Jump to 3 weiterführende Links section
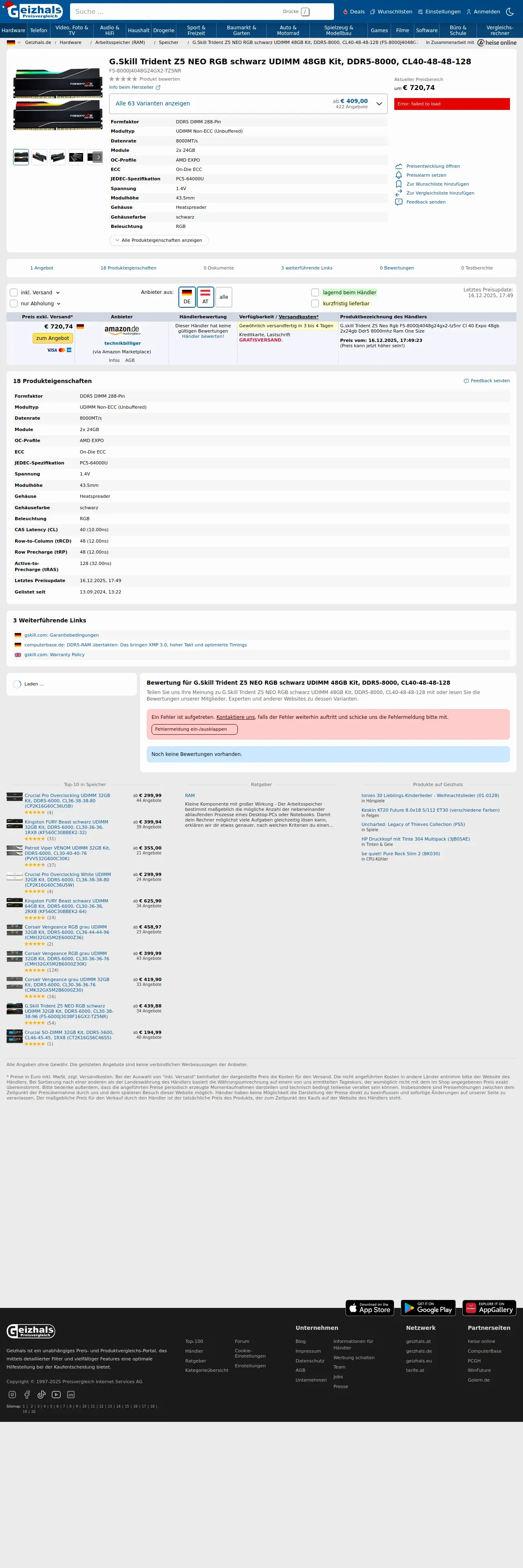The image size is (523, 1568). coord(307,268)
